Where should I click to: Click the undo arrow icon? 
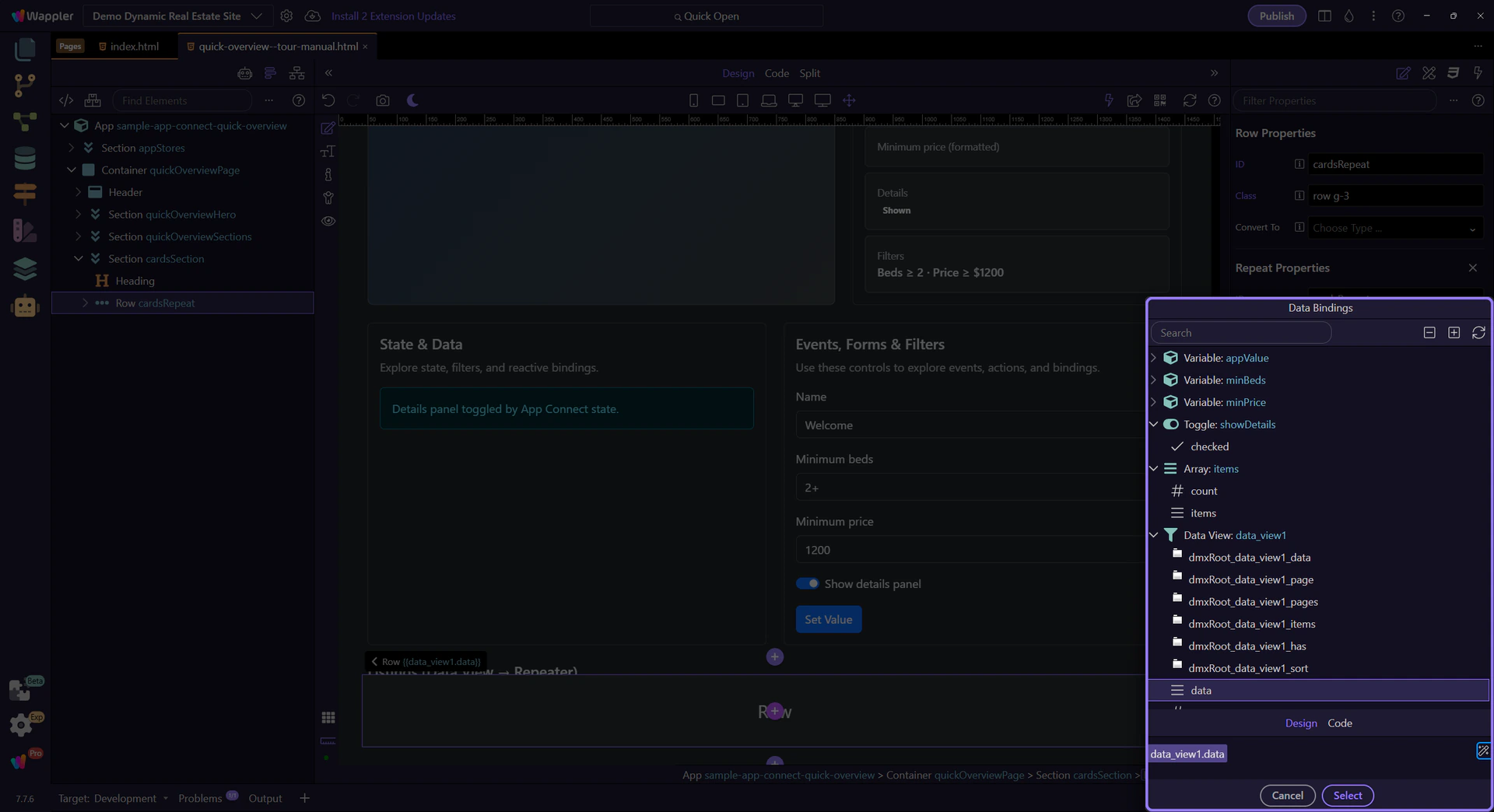click(328, 100)
